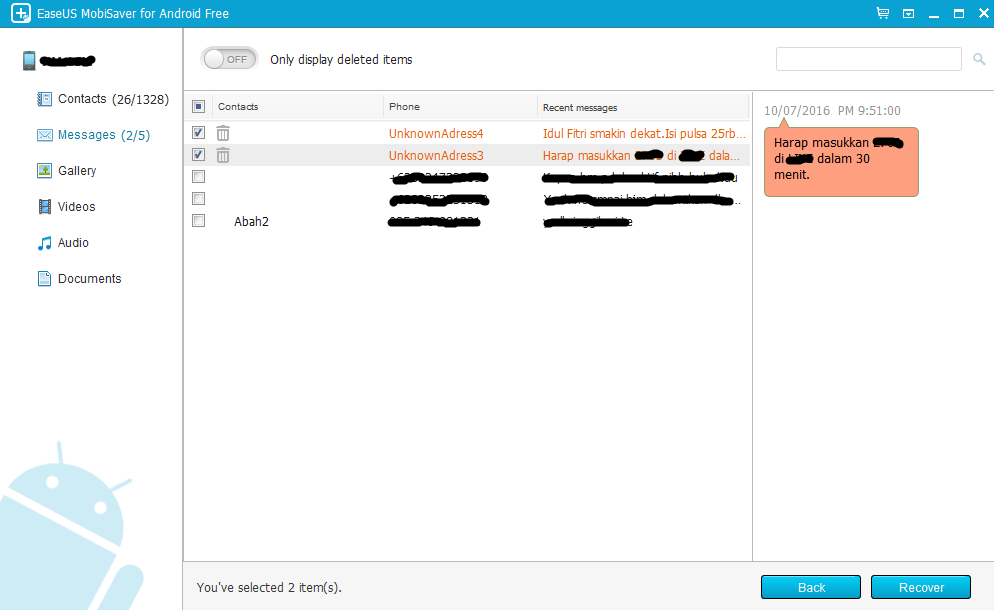Click trash icon in UnknownAdress4 row

click(223, 133)
